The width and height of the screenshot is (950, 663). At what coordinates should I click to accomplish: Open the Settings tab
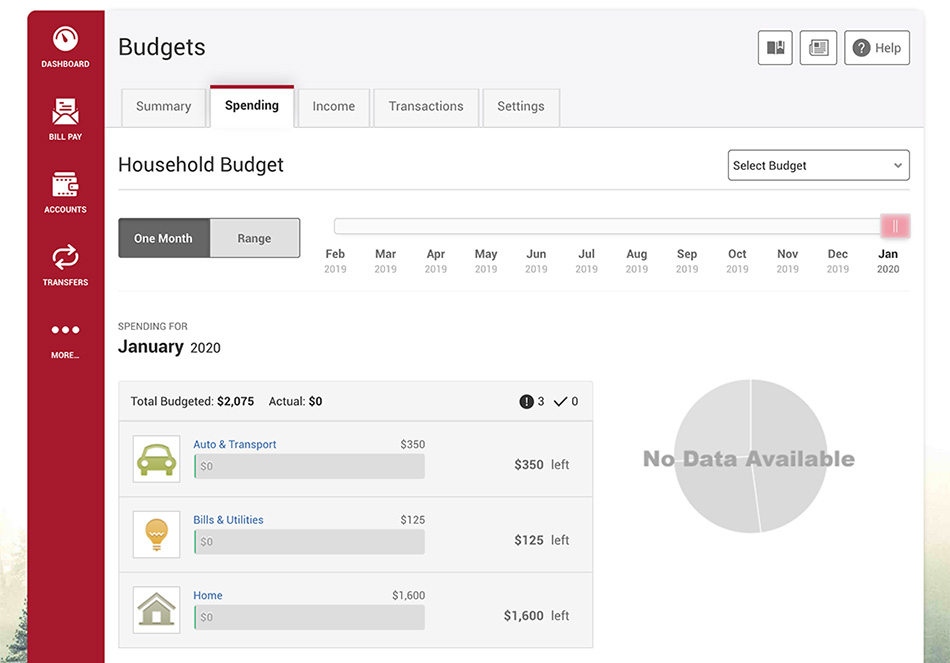click(520, 107)
